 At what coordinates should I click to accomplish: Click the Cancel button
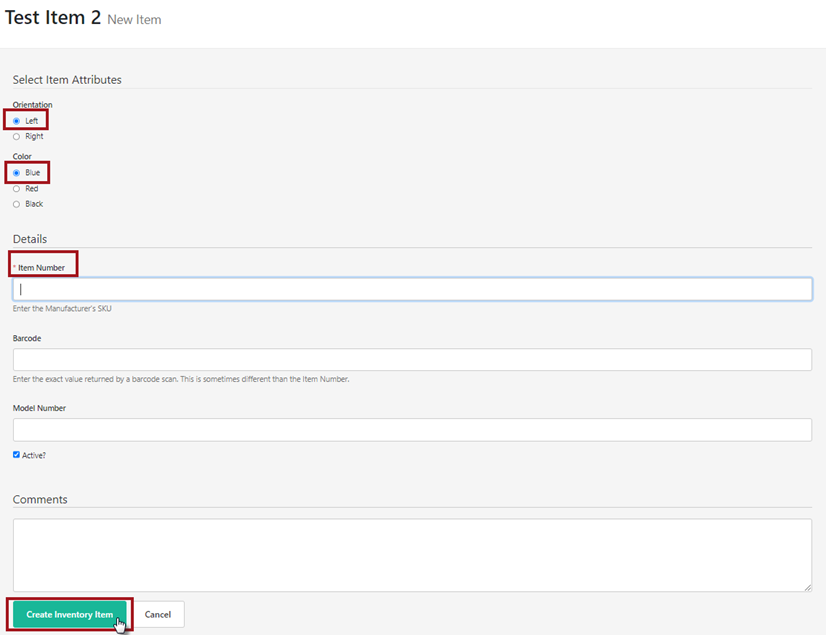158,614
